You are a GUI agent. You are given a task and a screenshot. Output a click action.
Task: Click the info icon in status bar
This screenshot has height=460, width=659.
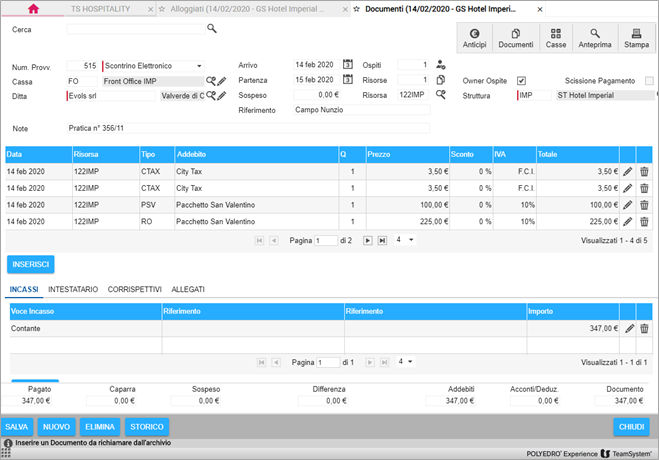tap(8, 443)
